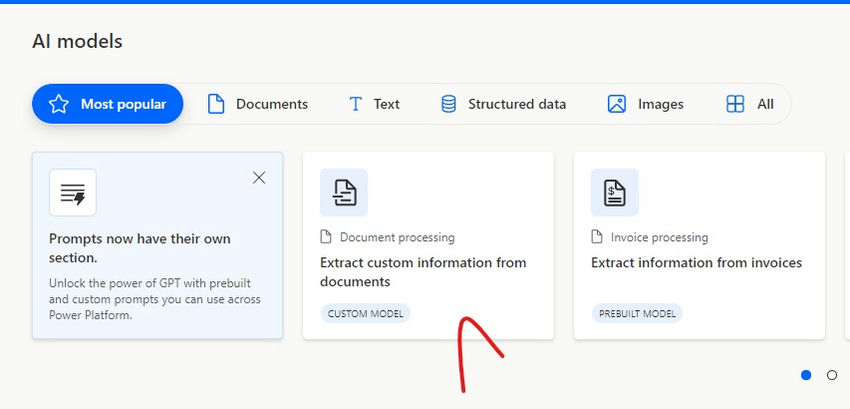Dismiss the Prompts notification card
This screenshot has width=850, height=409.
tap(259, 177)
